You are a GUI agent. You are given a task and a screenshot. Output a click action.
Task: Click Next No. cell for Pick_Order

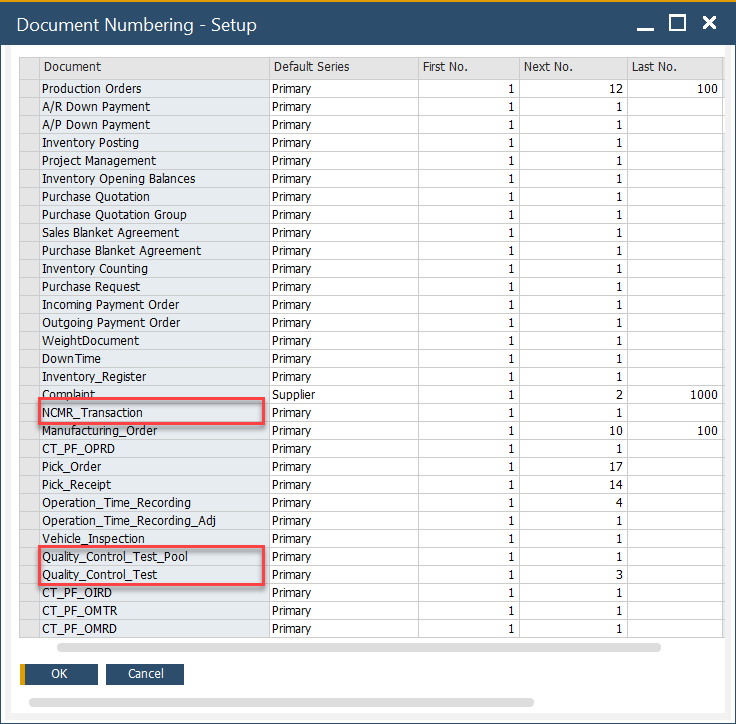pos(572,467)
